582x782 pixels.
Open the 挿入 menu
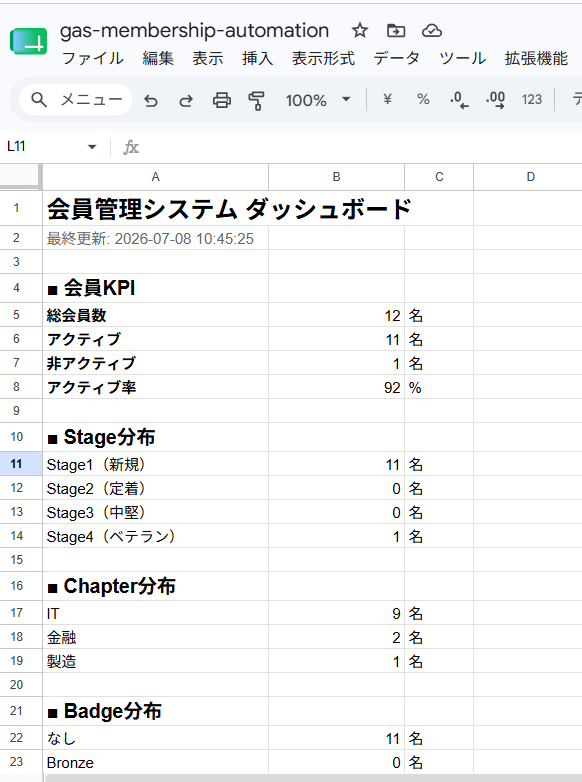coord(257,58)
